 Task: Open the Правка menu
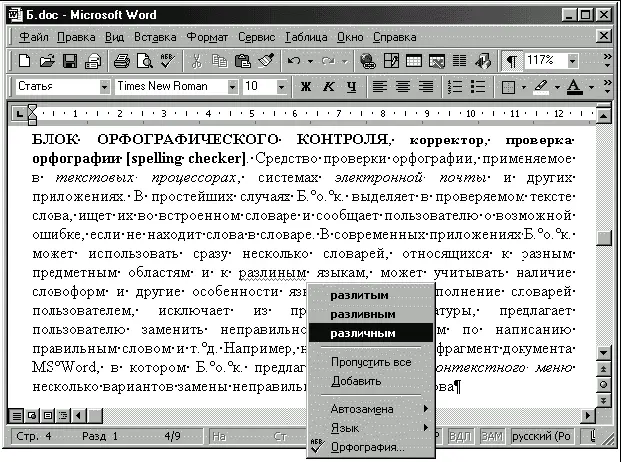pyautogui.click(x=76, y=37)
